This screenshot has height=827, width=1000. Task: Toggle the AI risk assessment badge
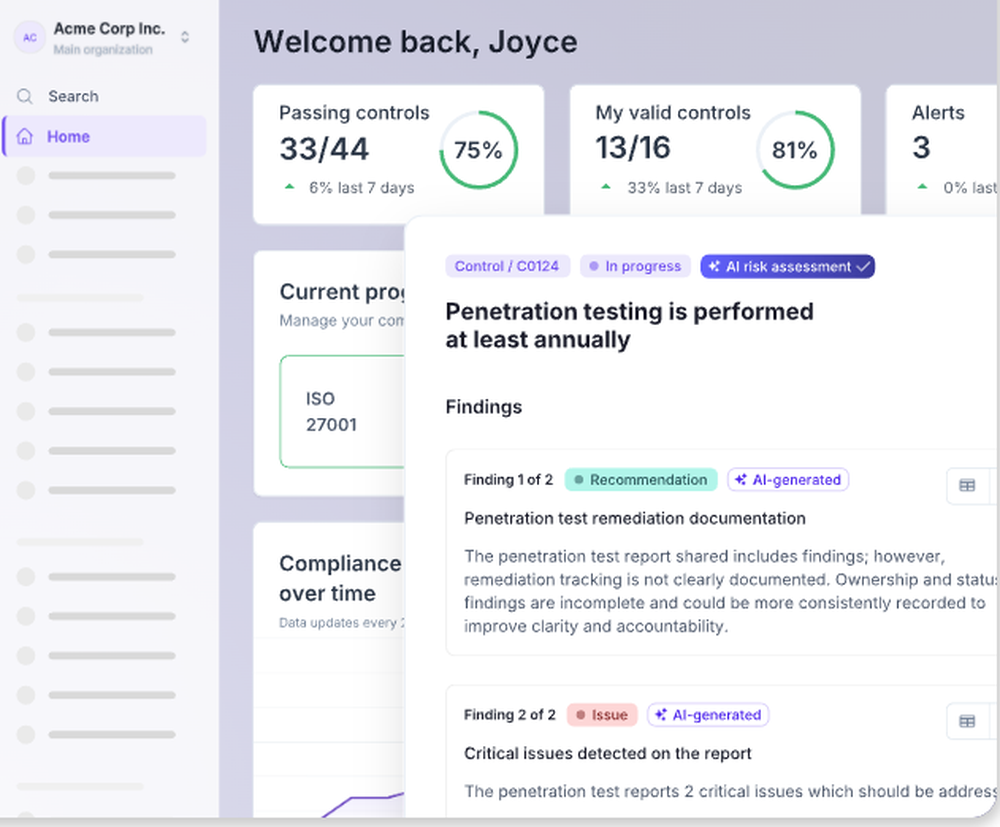tap(787, 266)
